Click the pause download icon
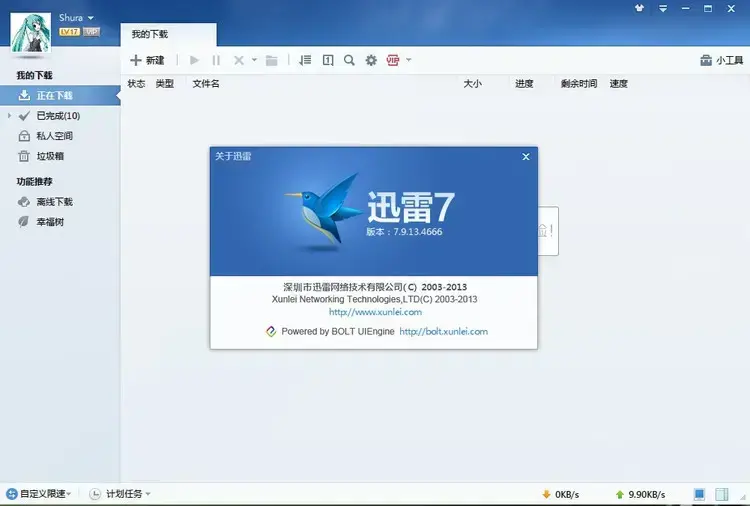The image size is (750, 506). tap(216, 60)
